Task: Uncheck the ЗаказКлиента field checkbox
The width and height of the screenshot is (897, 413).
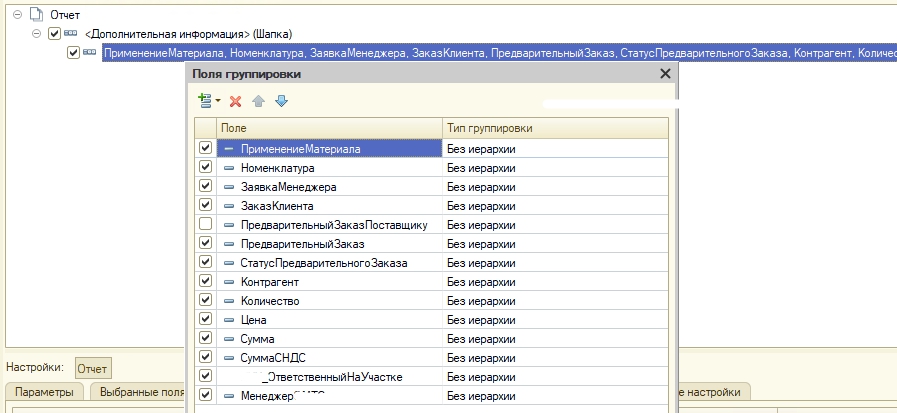Action: (205, 206)
